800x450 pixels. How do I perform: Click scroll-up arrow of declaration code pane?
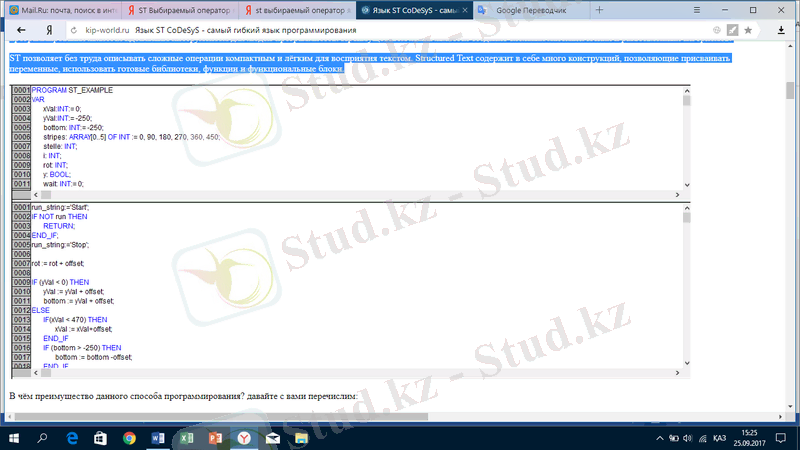pyautogui.click(x=687, y=91)
